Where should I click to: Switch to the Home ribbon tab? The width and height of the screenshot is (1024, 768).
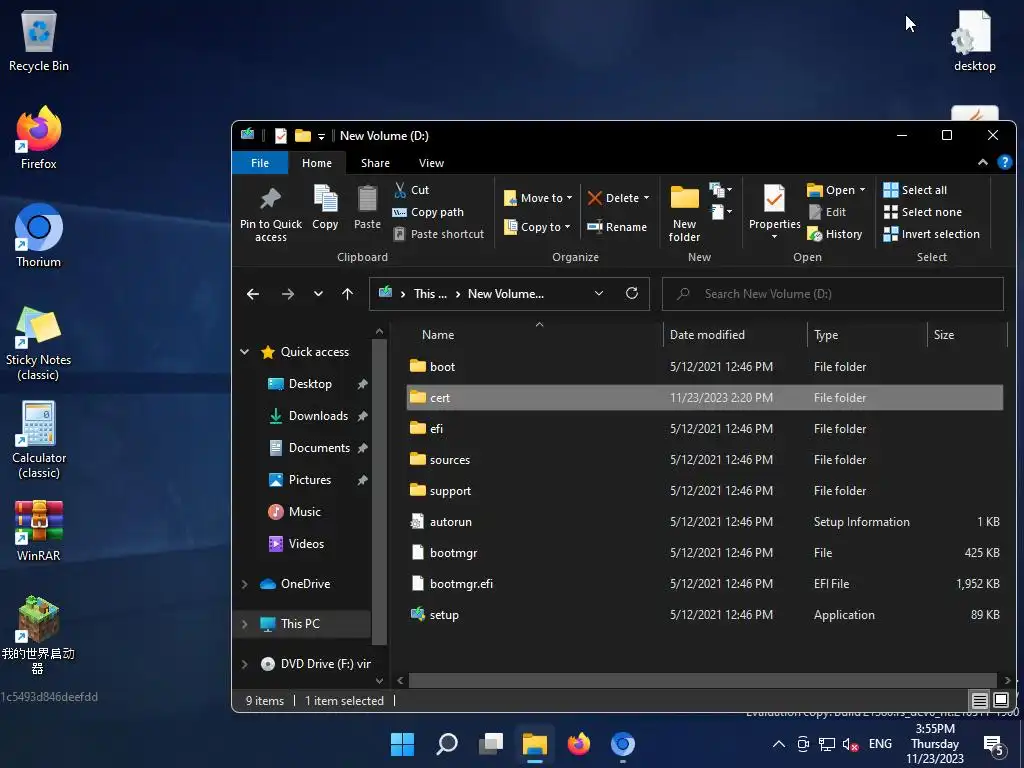(317, 163)
